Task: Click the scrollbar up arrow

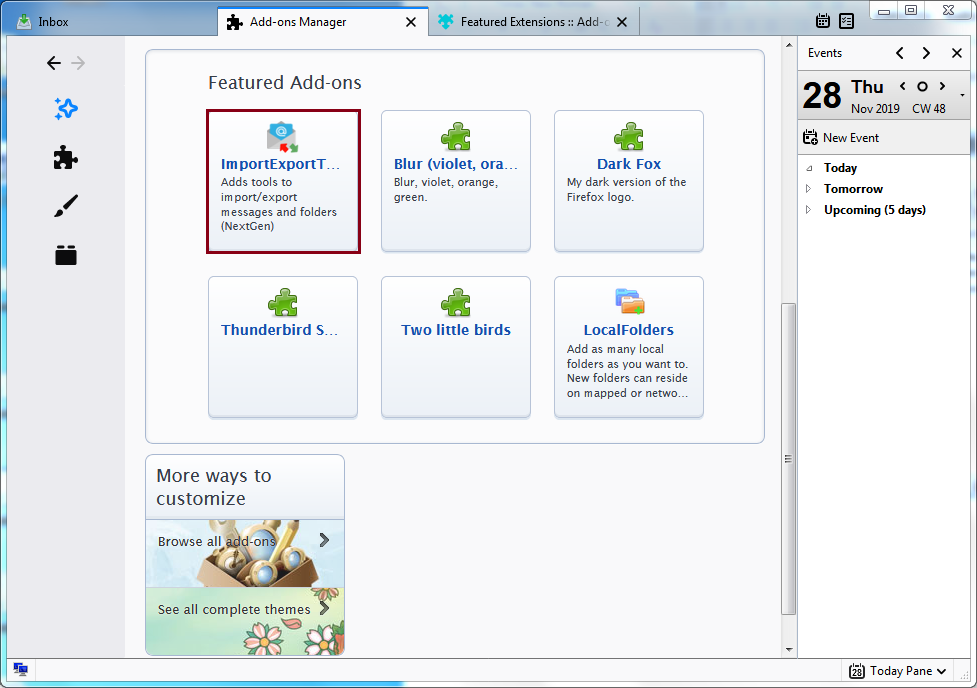Action: (x=789, y=45)
